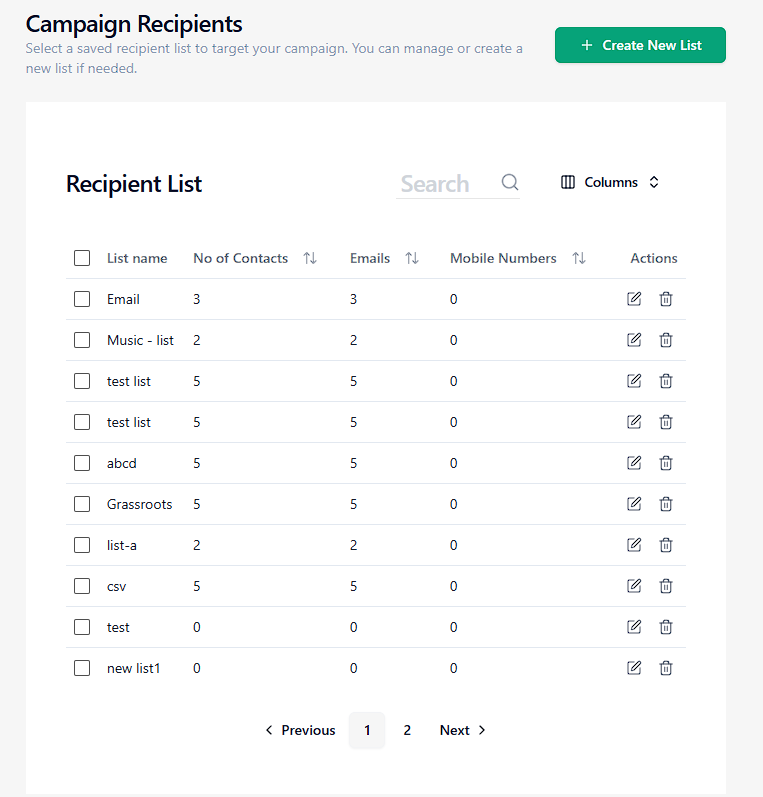
Task: Edit the Music - list row
Action: [634, 340]
